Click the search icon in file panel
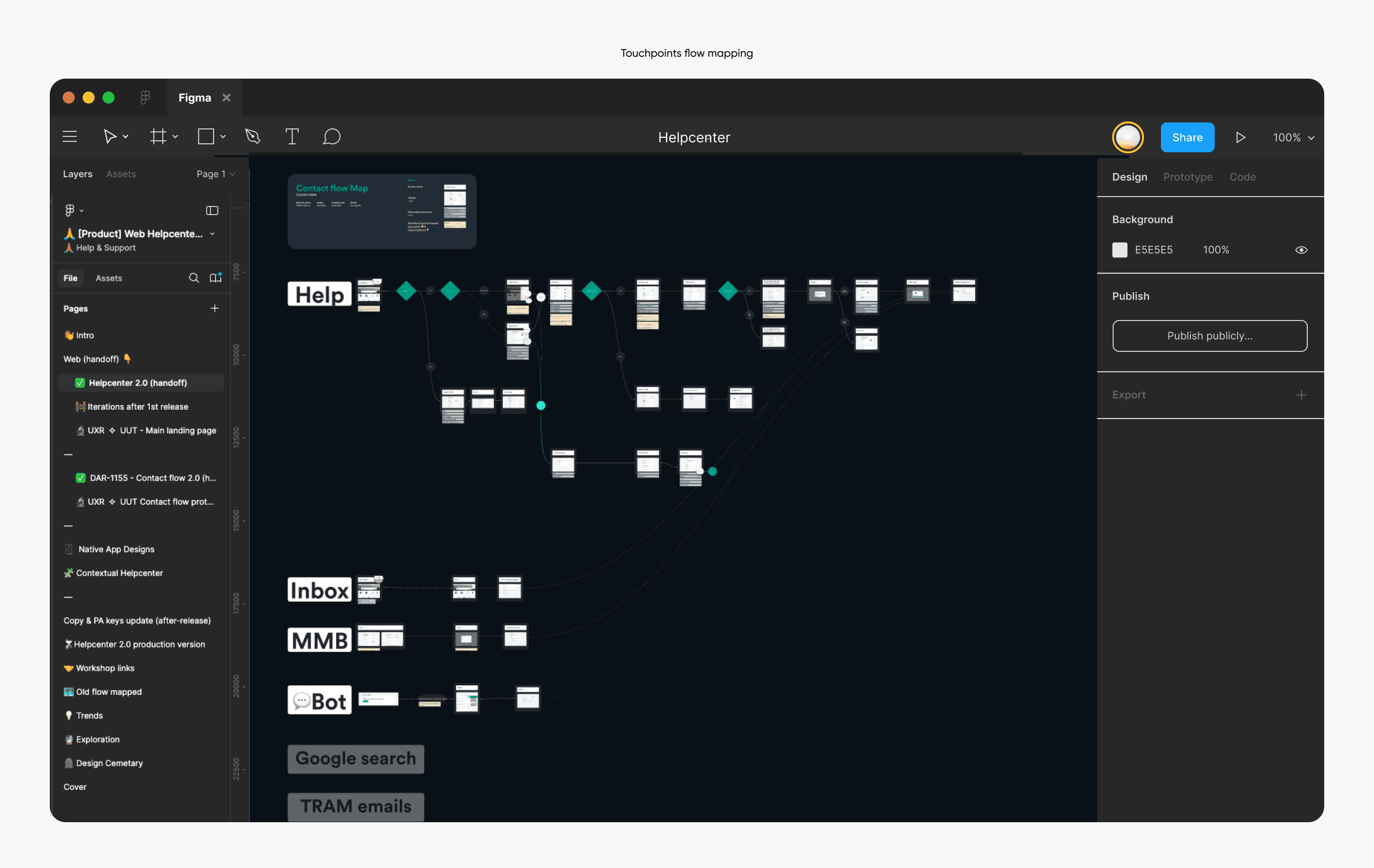This screenshot has width=1374, height=868. 194,278
